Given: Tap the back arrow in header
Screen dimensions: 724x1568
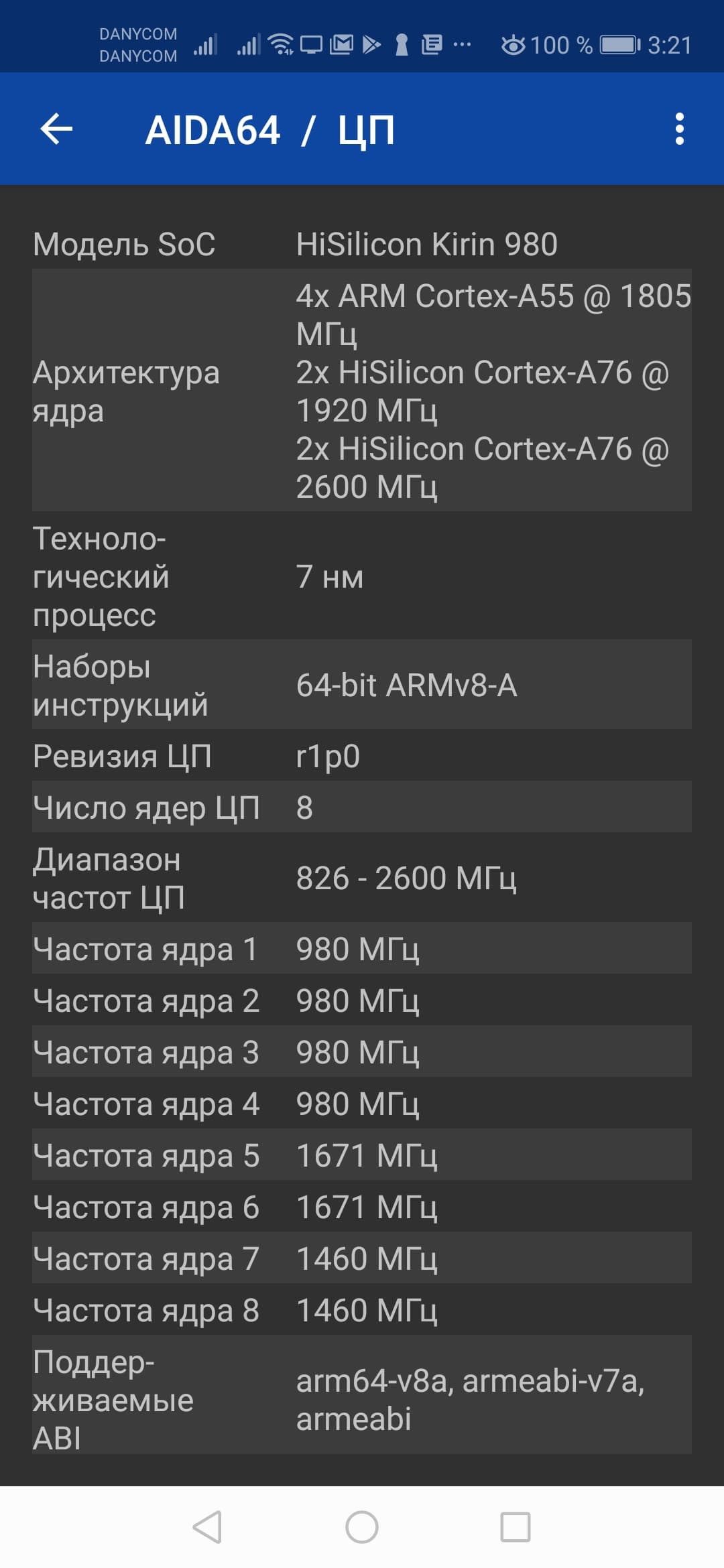Looking at the screenshot, I should pos(56,129).
